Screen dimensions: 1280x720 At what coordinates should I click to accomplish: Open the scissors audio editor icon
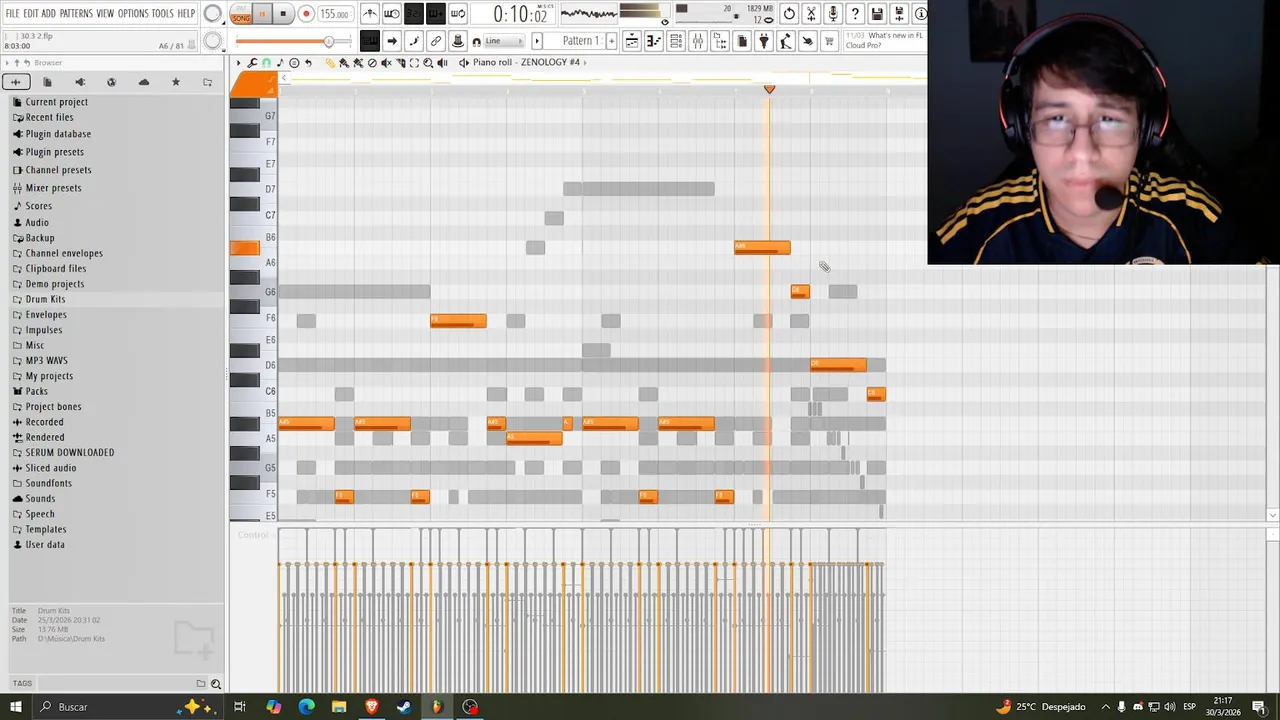pyautogui.click(x=811, y=14)
